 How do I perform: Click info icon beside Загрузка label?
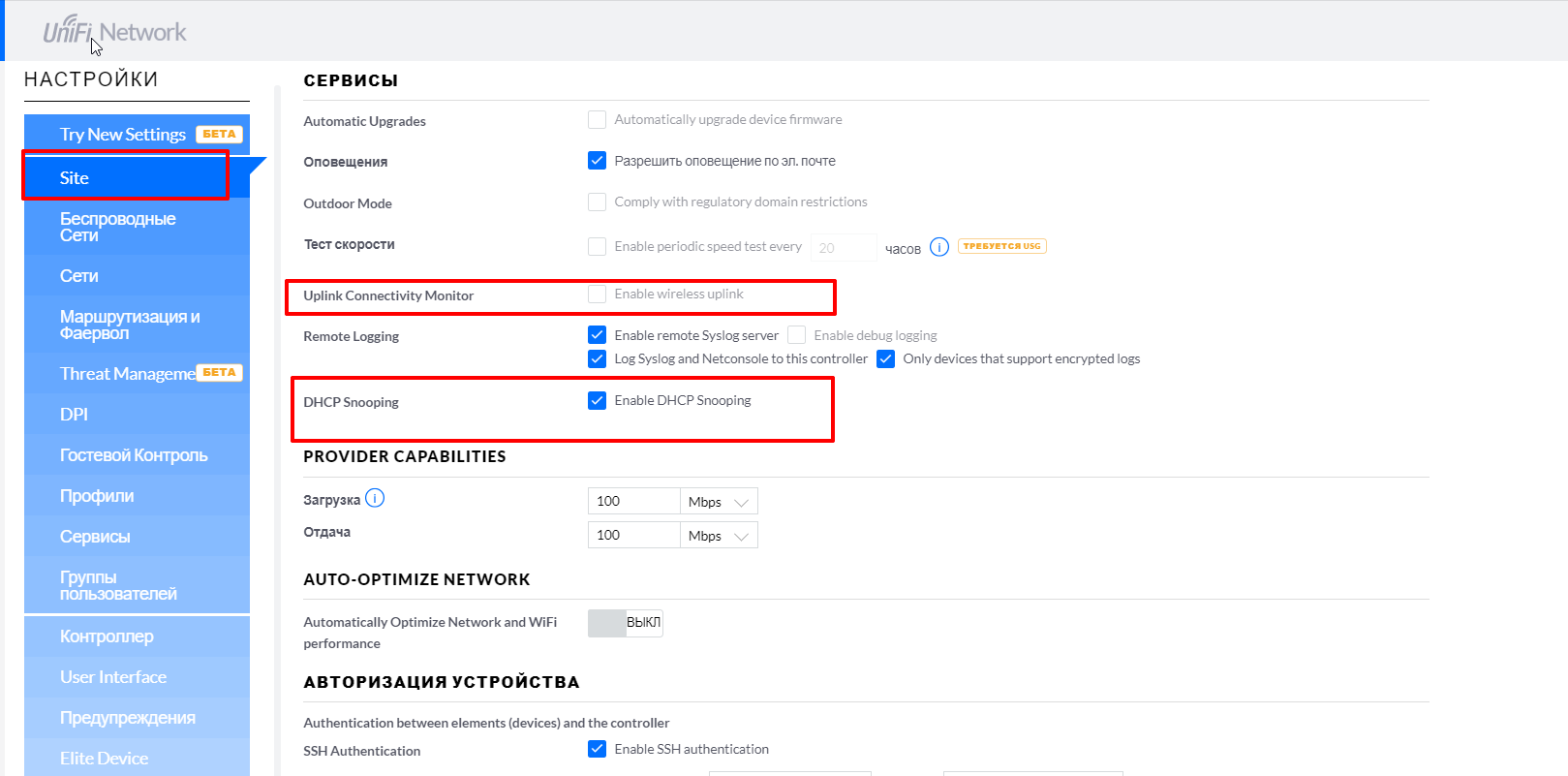coord(375,498)
